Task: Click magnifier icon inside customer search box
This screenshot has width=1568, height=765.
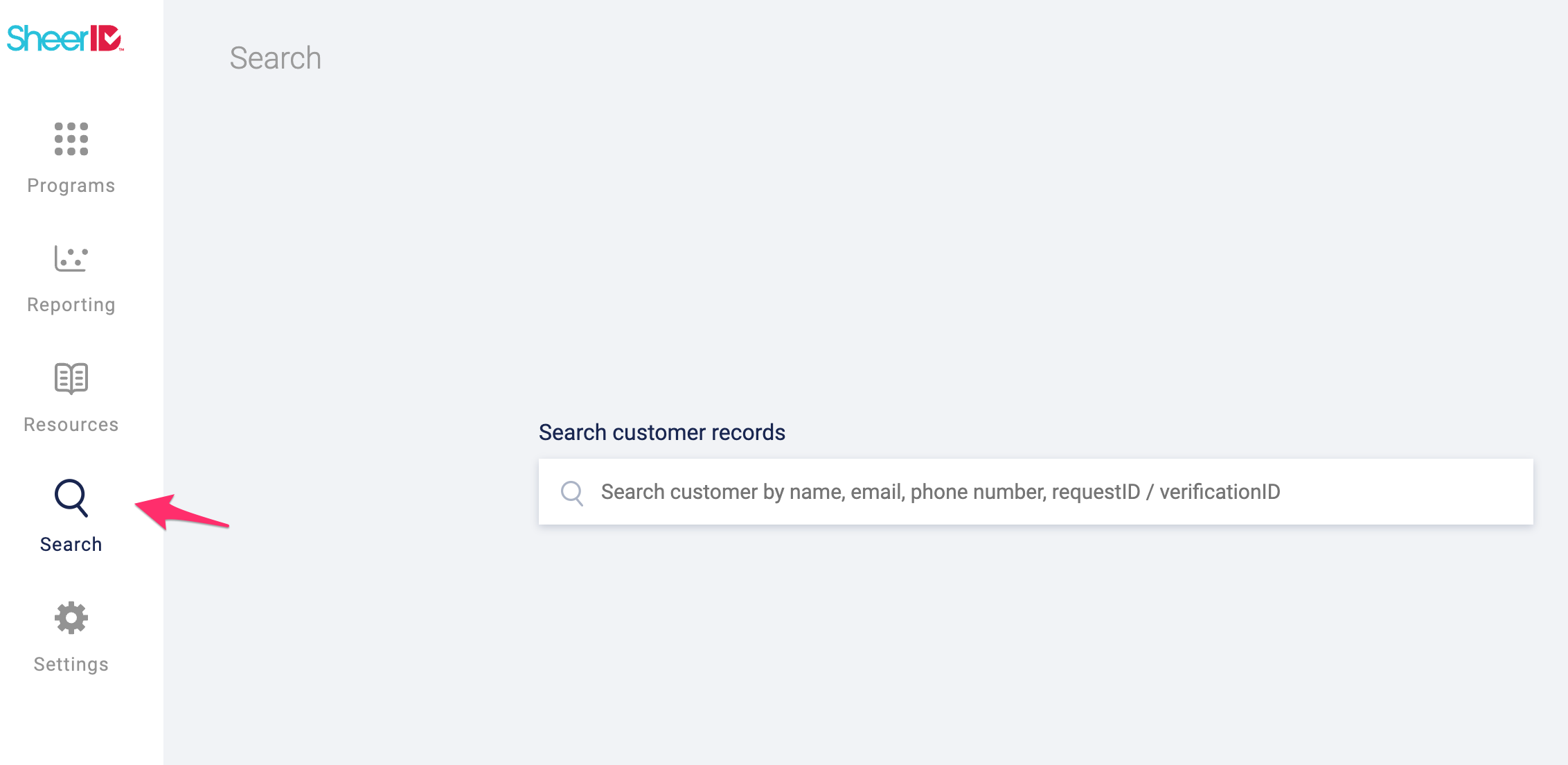Action: [x=572, y=493]
